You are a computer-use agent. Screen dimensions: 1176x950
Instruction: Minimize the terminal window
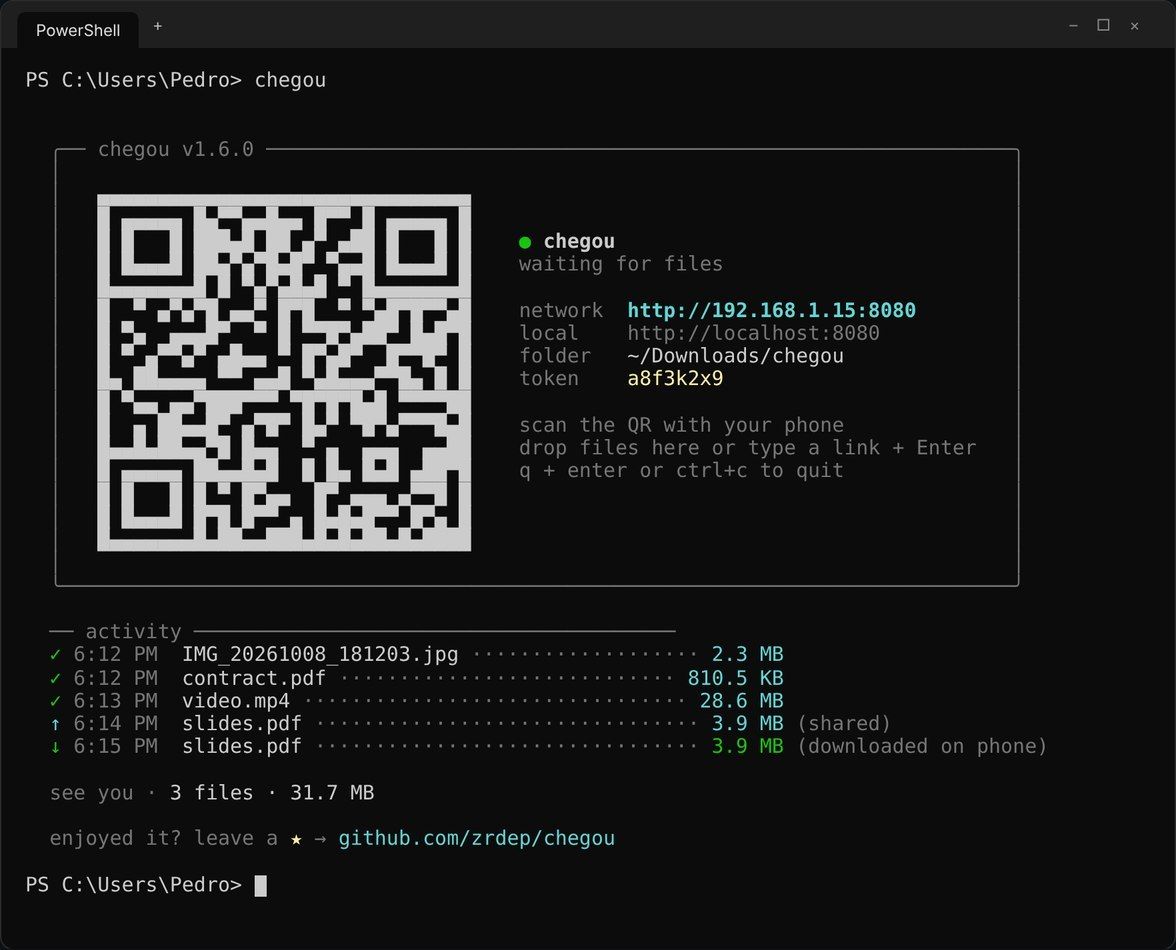tap(1073, 25)
